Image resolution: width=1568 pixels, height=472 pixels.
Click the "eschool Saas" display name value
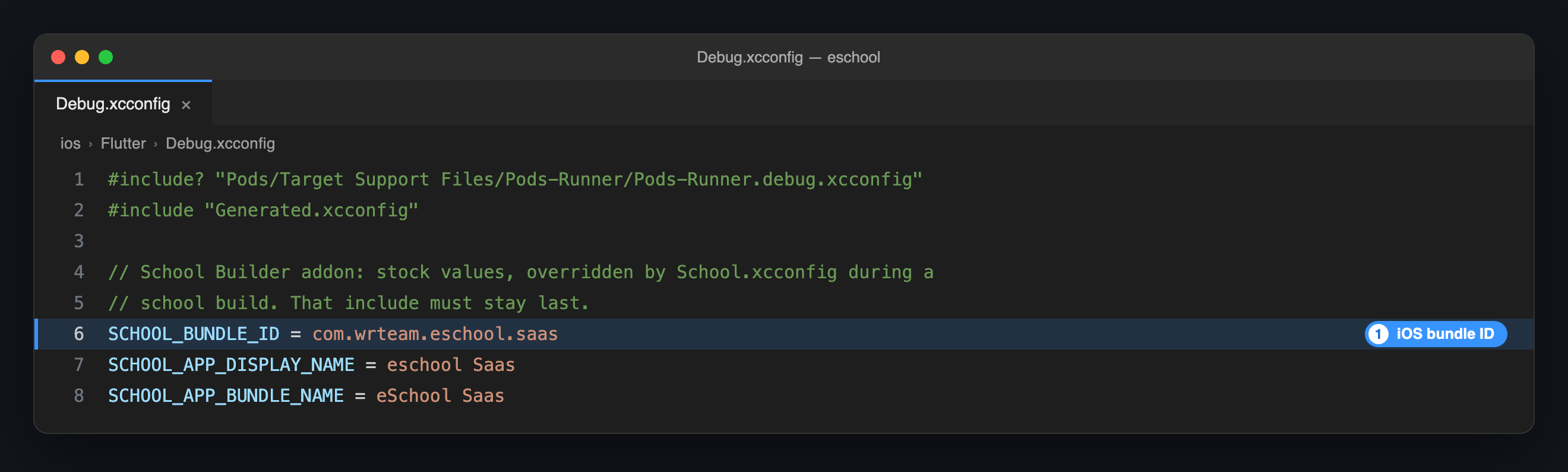pos(451,365)
